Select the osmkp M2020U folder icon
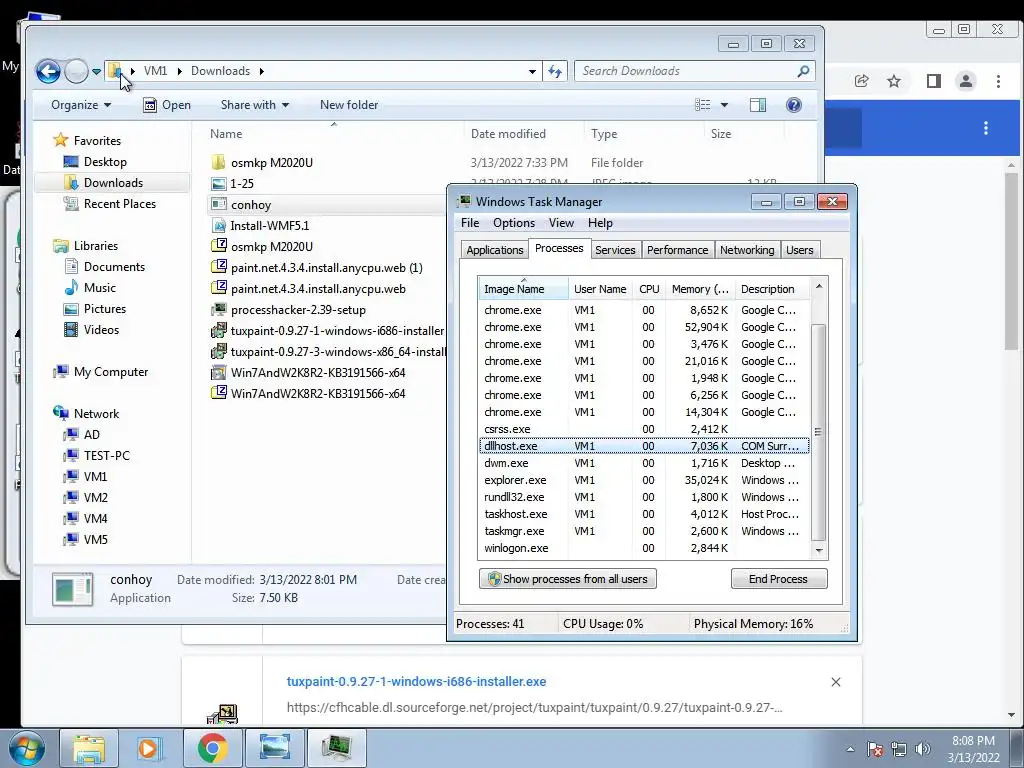Image resolution: width=1024 pixels, height=768 pixels. (218, 162)
